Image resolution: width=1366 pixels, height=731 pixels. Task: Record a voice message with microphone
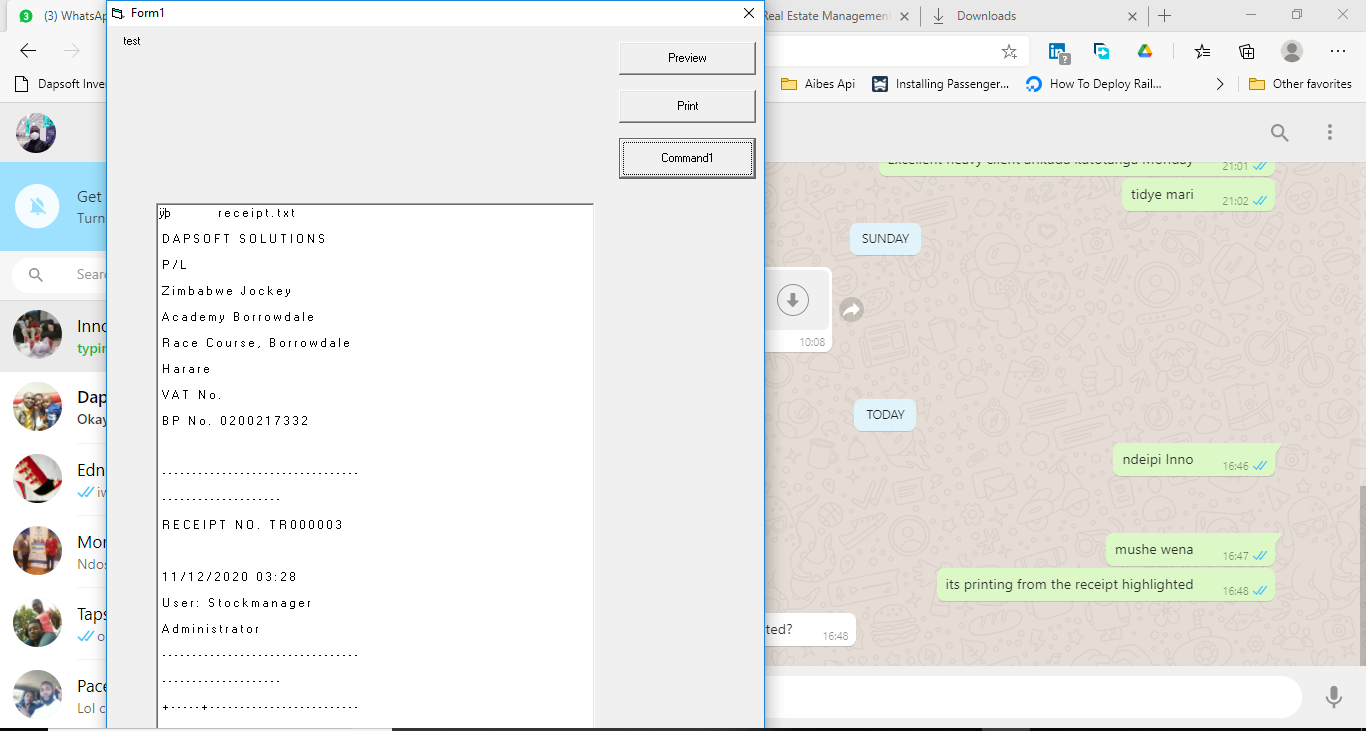click(x=1333, y=697)
